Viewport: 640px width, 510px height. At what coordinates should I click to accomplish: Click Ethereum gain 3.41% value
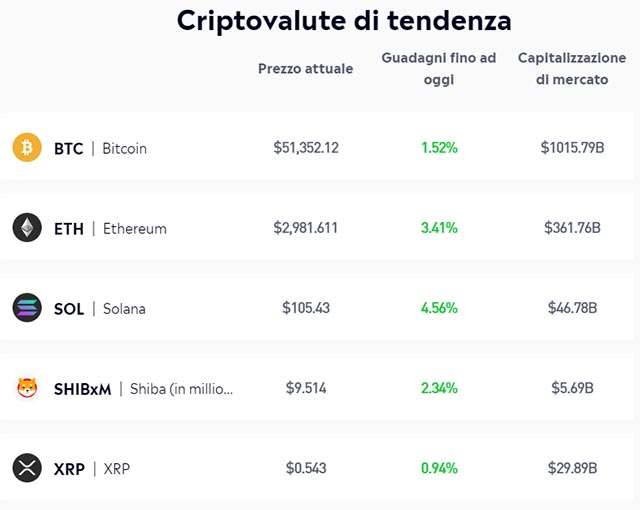point(439,228)
